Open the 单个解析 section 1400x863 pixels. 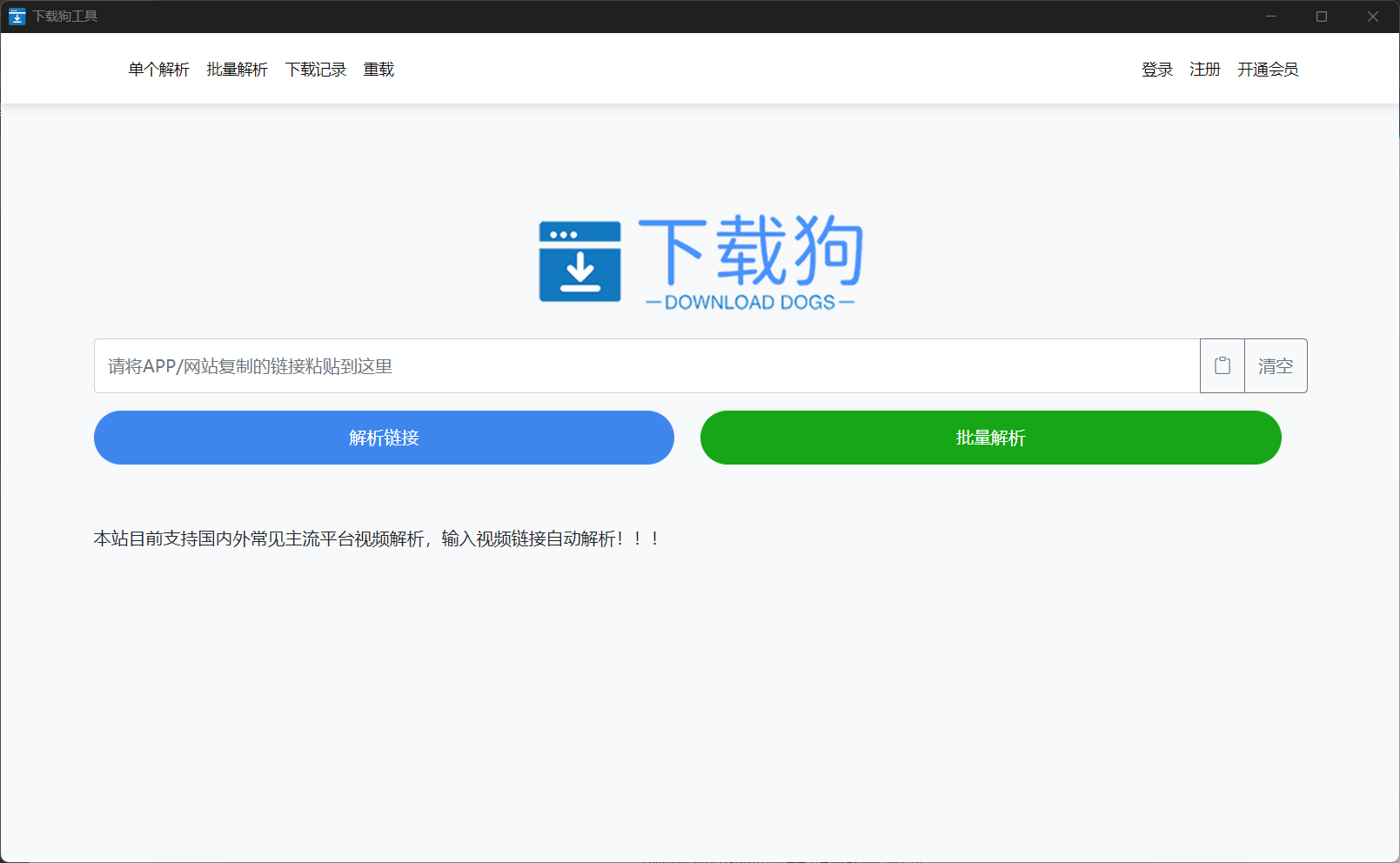click(158, 70)
